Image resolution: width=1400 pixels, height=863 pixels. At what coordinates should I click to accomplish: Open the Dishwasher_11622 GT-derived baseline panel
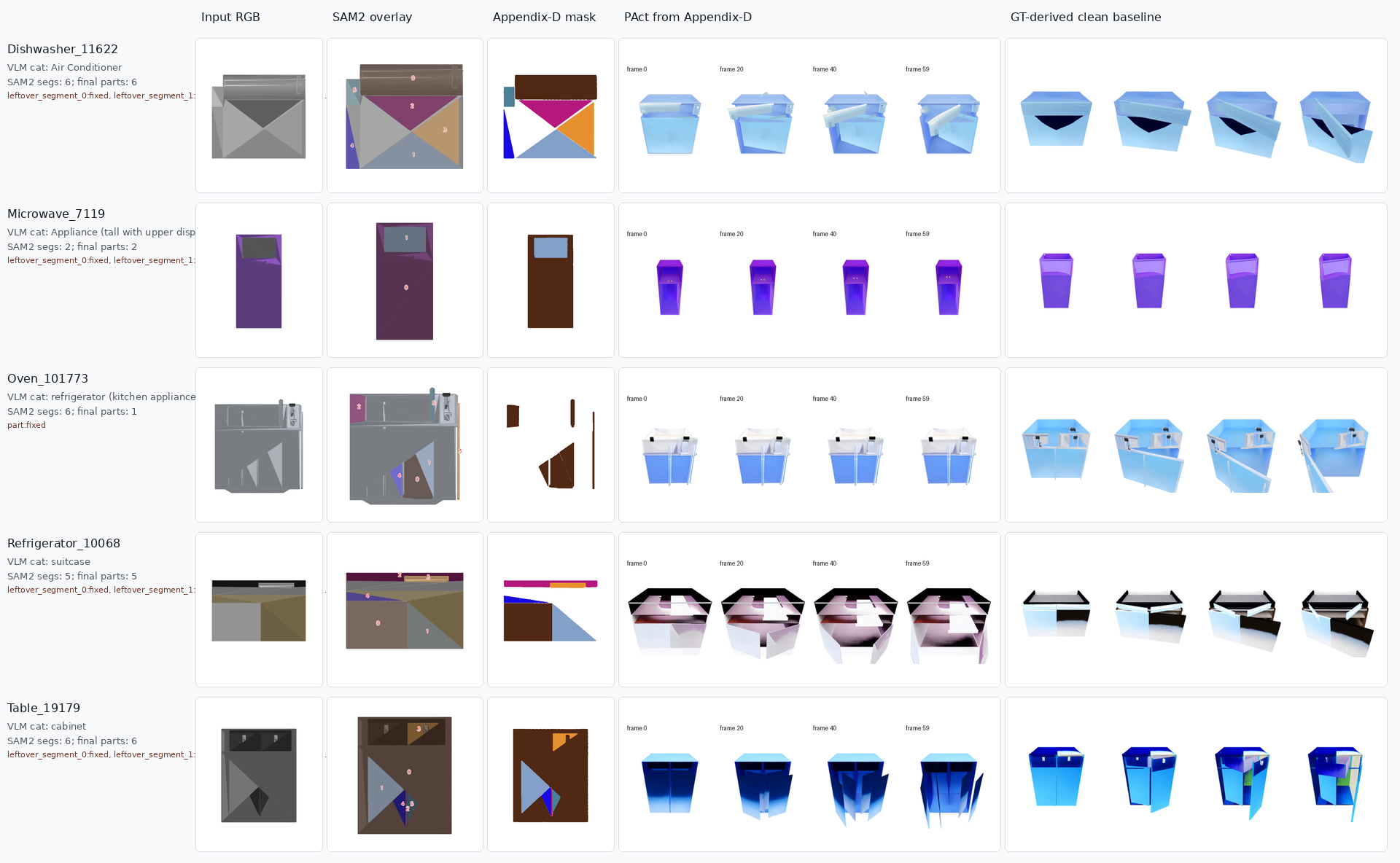tap(1196, 116)
